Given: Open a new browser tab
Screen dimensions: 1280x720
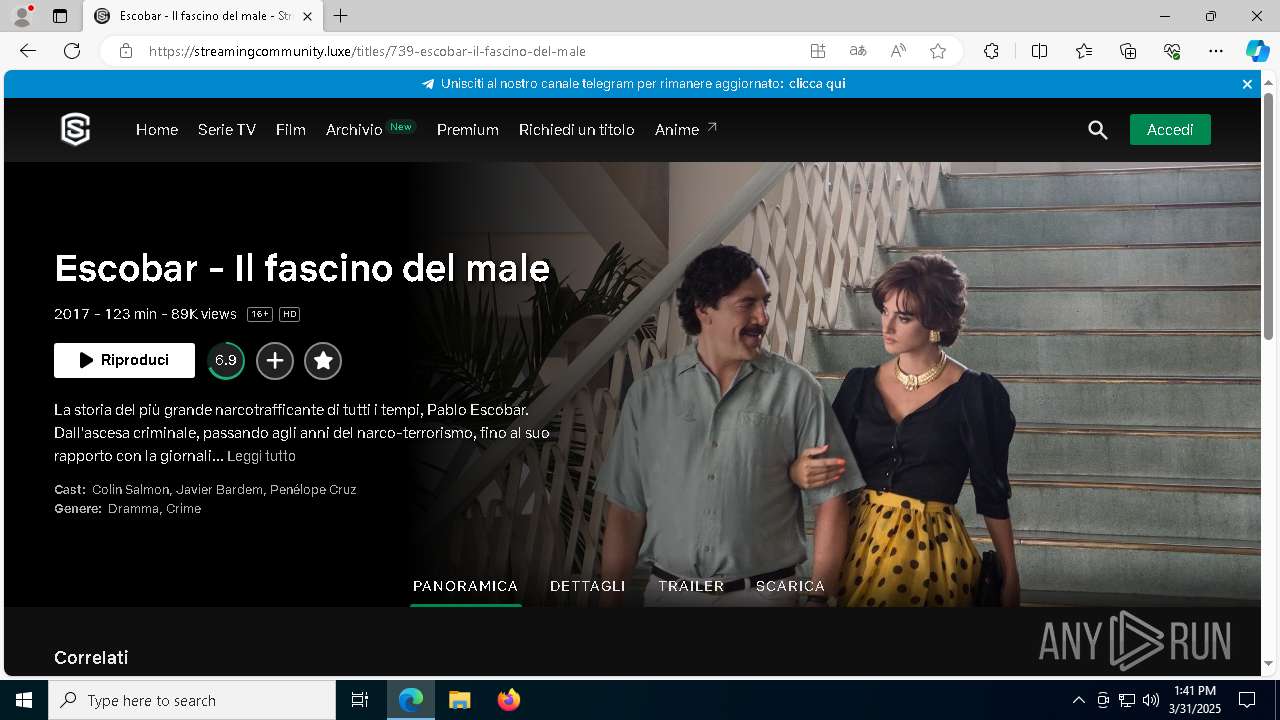Looking at the screenshot, I should pyautogui.click(x=341, y=16).
